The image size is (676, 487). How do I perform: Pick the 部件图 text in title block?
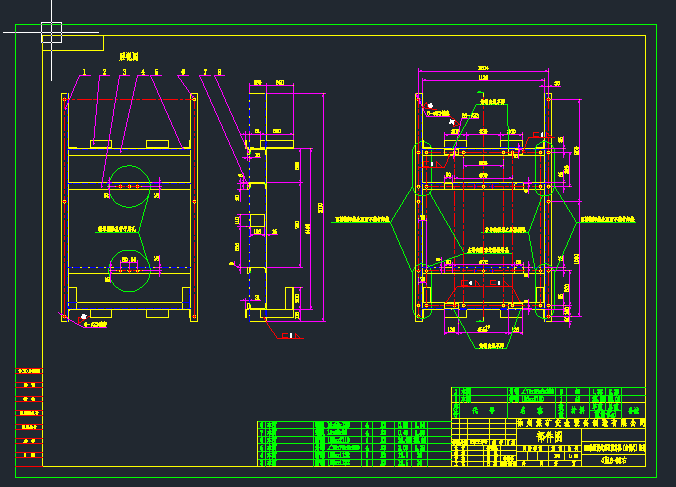tap(549, 437)
